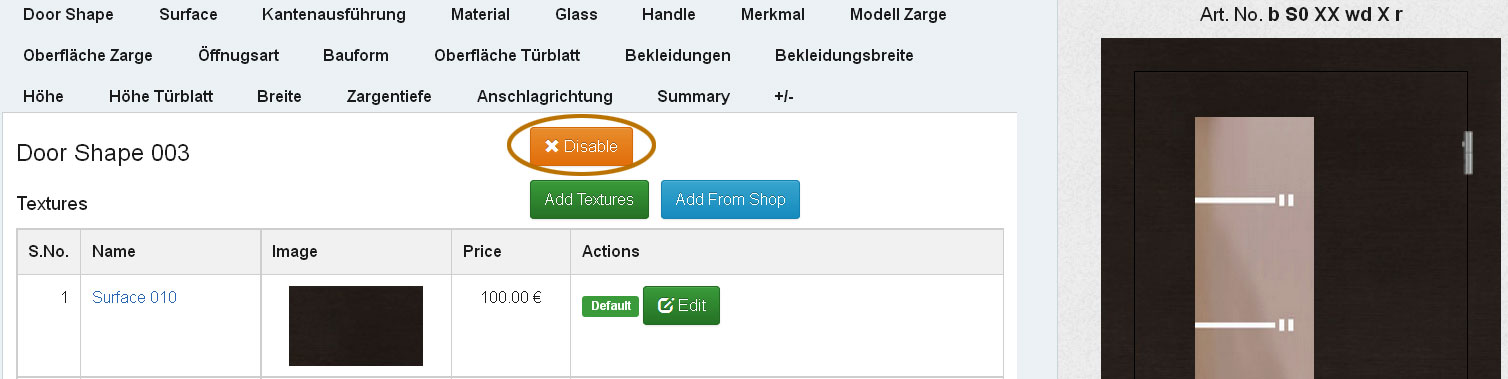The width and height of the screenshot is (1508, 379).
Task: Click the blue Add From Shop button
Action: point(730,200)
